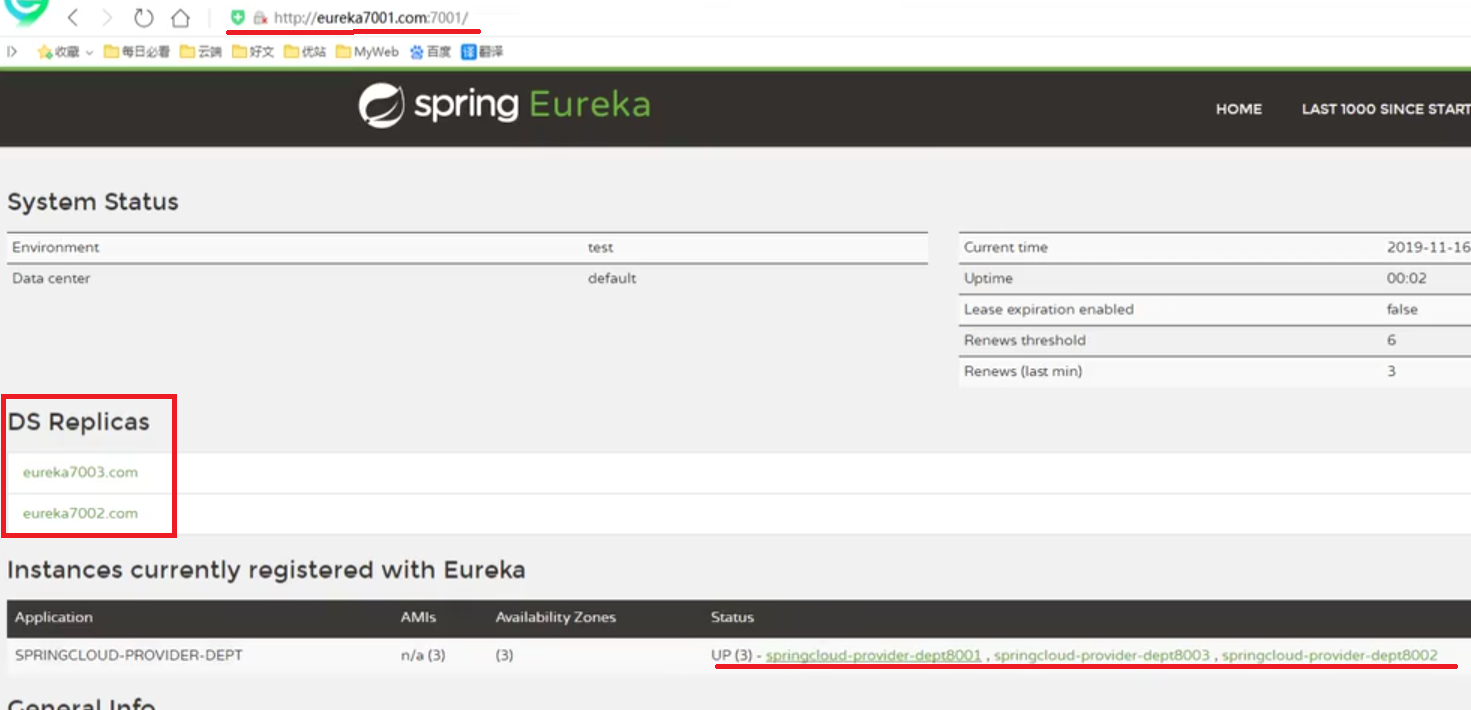Open LAST 1000 SINCE STARTUP nav item
This screenshot has height=710, width=1471.
click(1386, 109)
